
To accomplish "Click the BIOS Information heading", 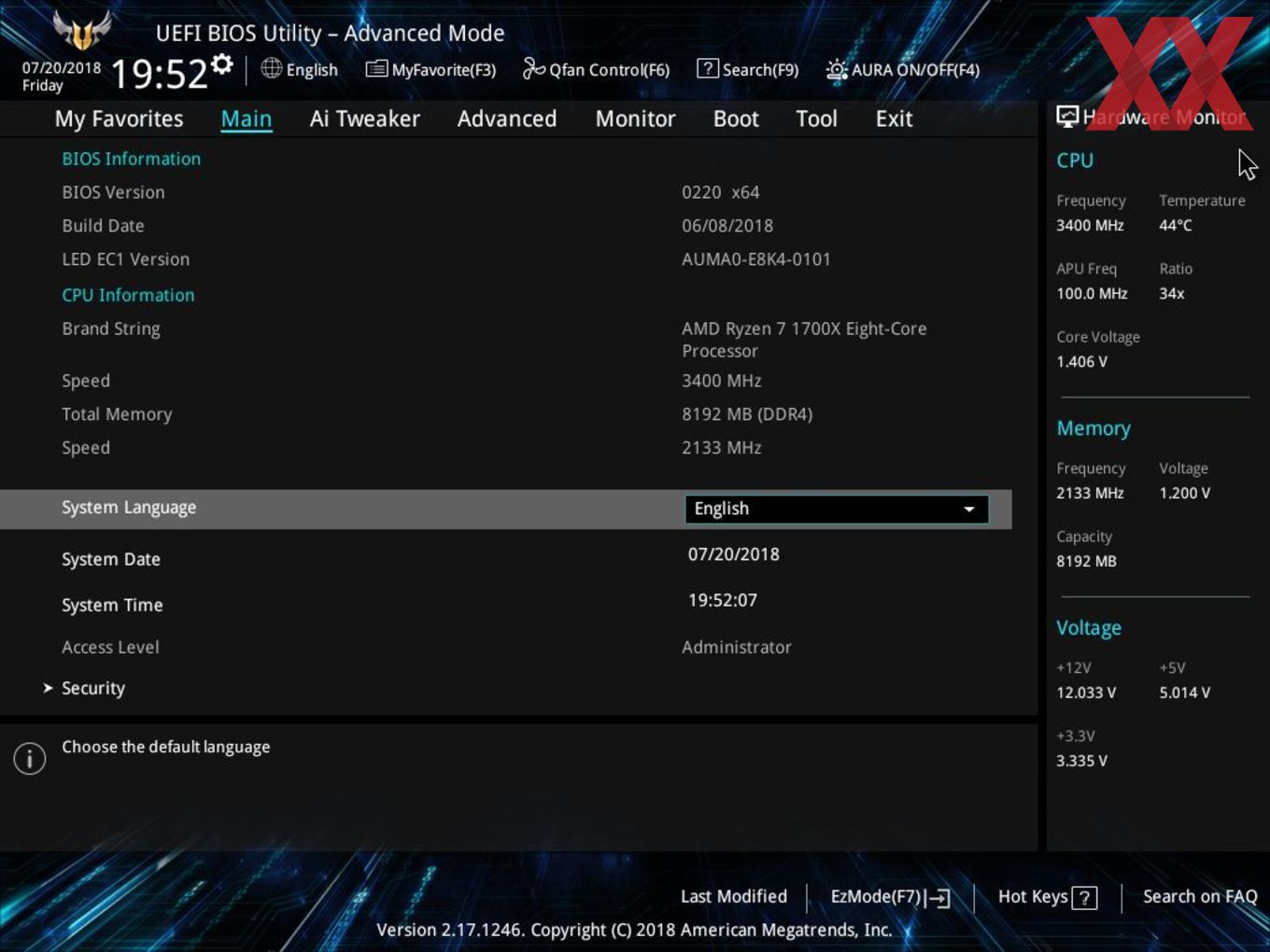I will pyautogui.click(x=132, y=159).
